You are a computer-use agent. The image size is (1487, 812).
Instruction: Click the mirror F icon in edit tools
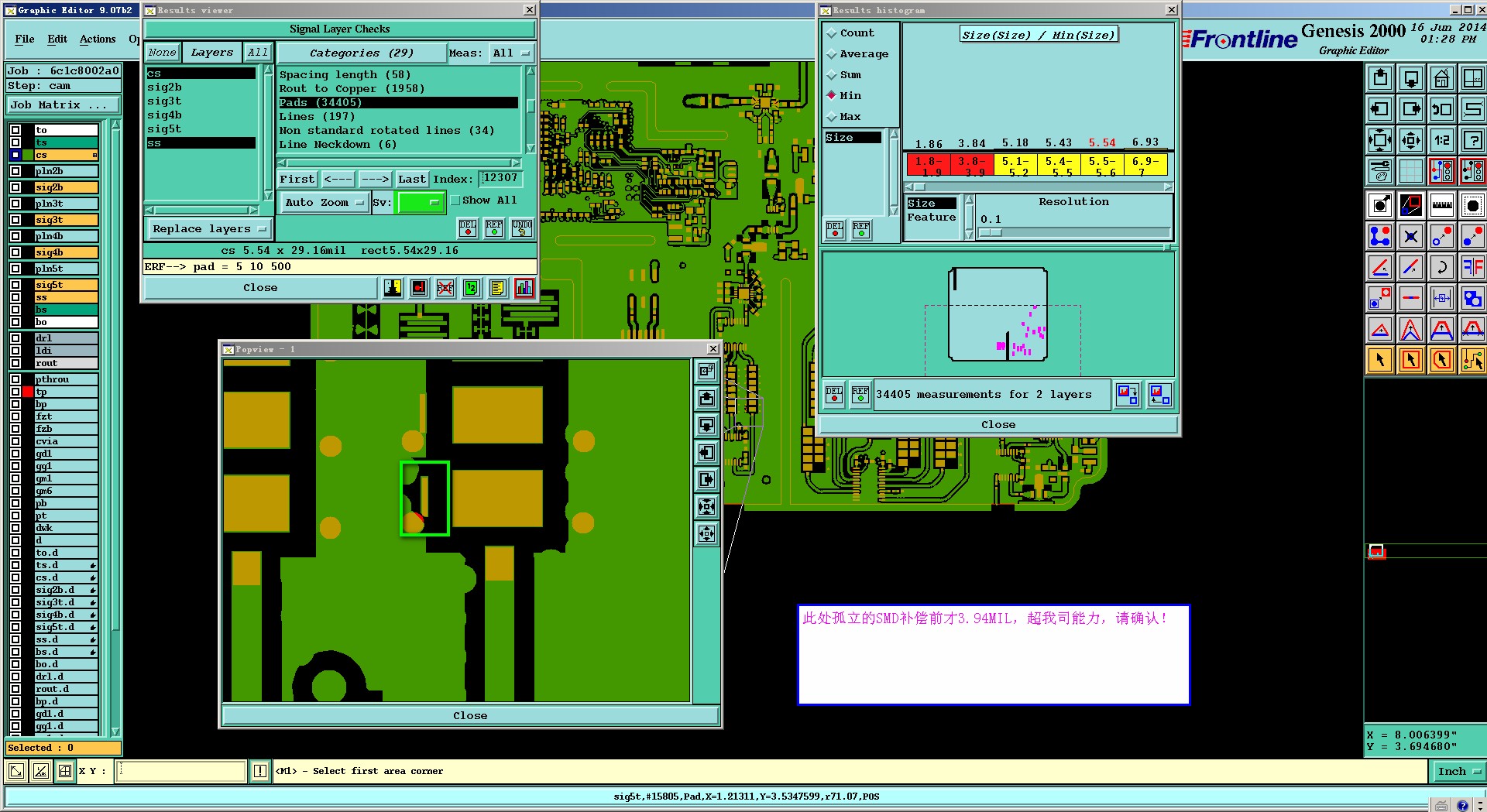1472,267
